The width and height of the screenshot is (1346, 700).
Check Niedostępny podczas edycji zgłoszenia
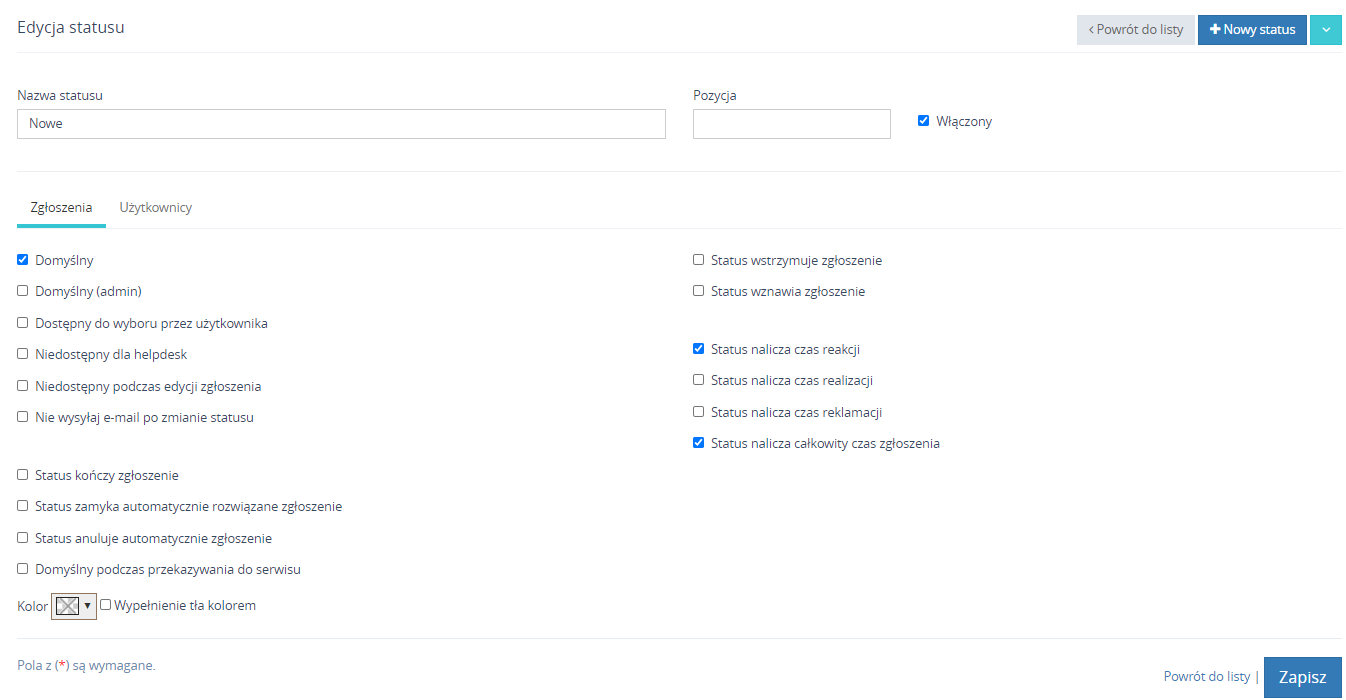[x=23, y=386]
